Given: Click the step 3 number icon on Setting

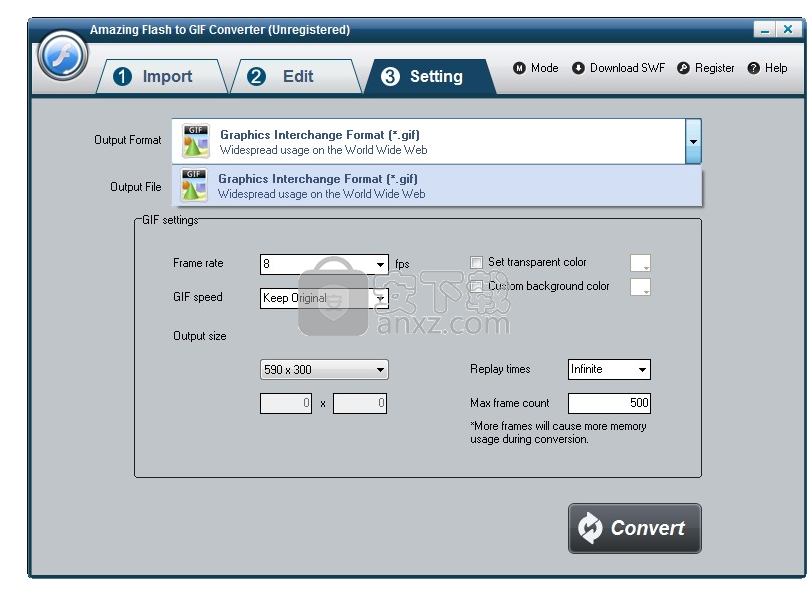Looking at the screenshot, I should [390, 76].
